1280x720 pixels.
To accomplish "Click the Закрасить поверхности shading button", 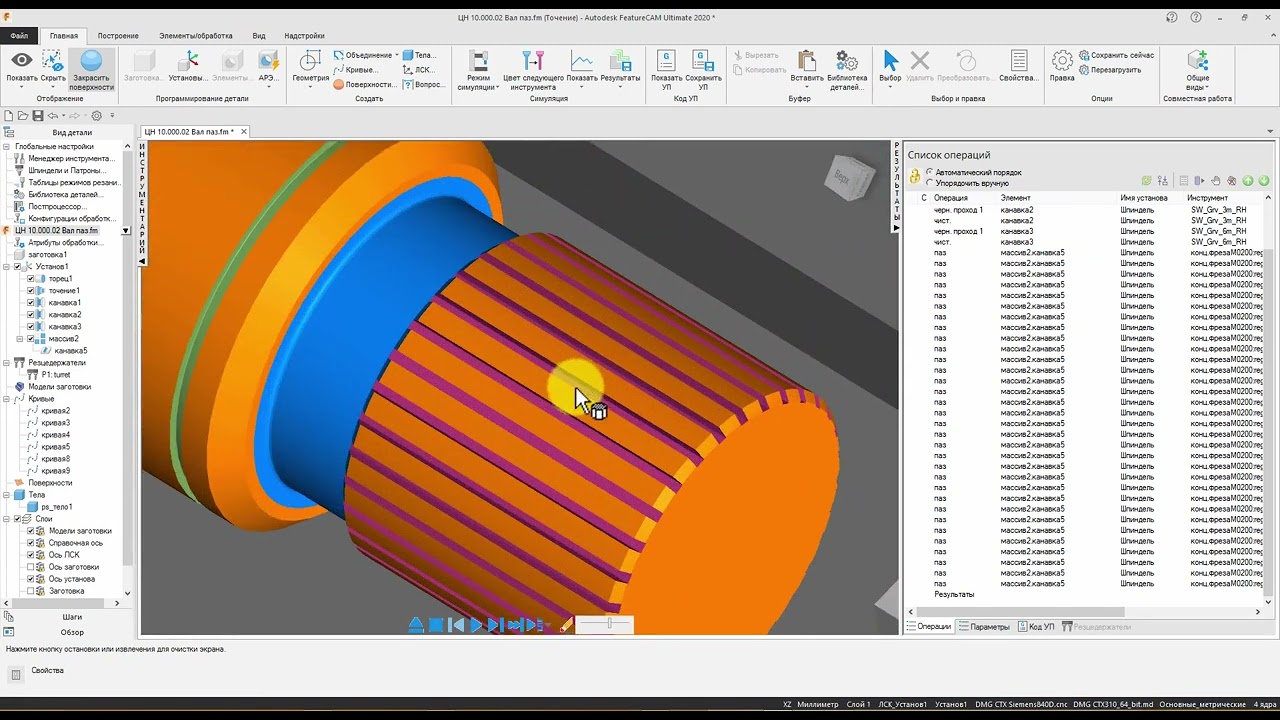I will pyautogui.click(x=91, y=70).
